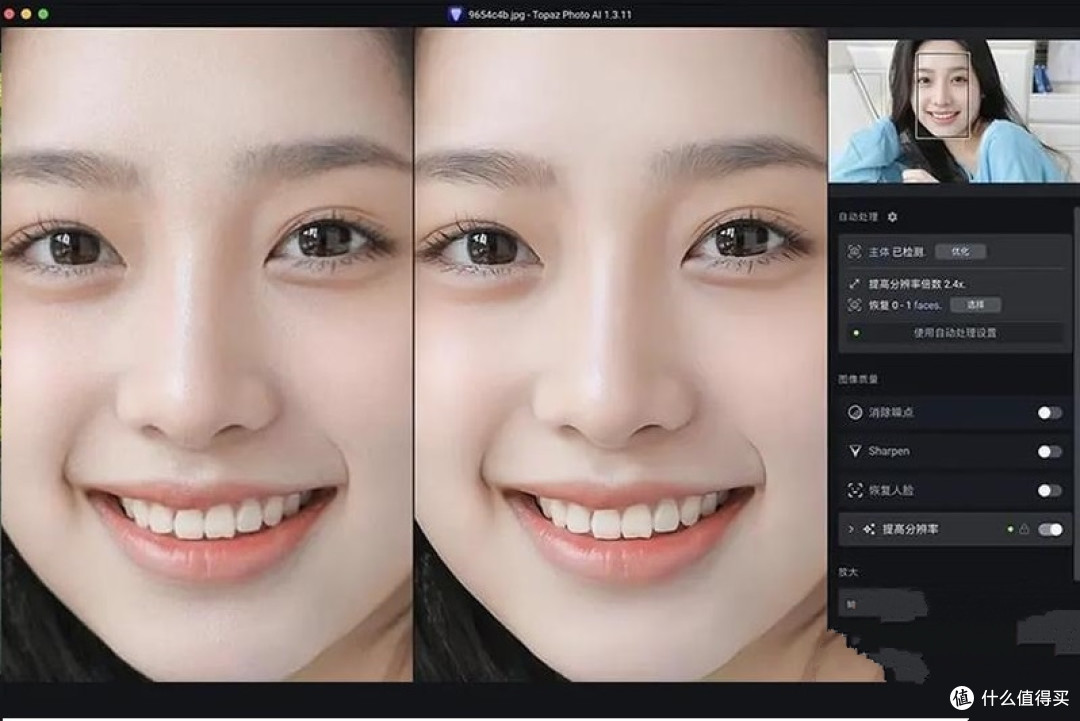This screenshot has width=1080, height=721.
Task: Click the Topaz shield icon in title bar
Action: click(455, 14)
